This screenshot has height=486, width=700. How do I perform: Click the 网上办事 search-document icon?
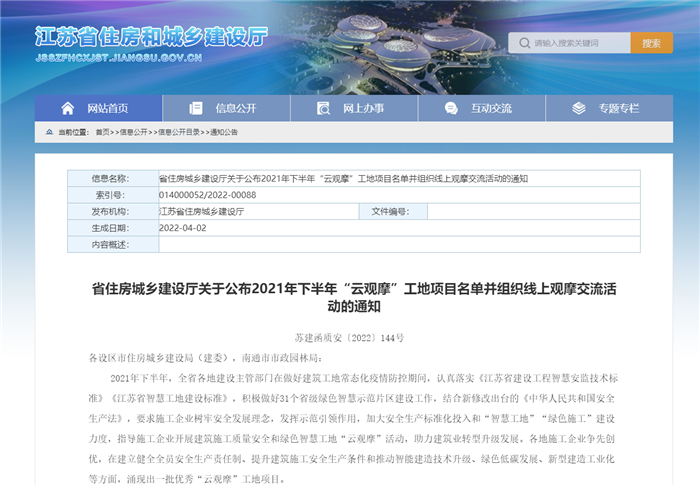point(324,108)
